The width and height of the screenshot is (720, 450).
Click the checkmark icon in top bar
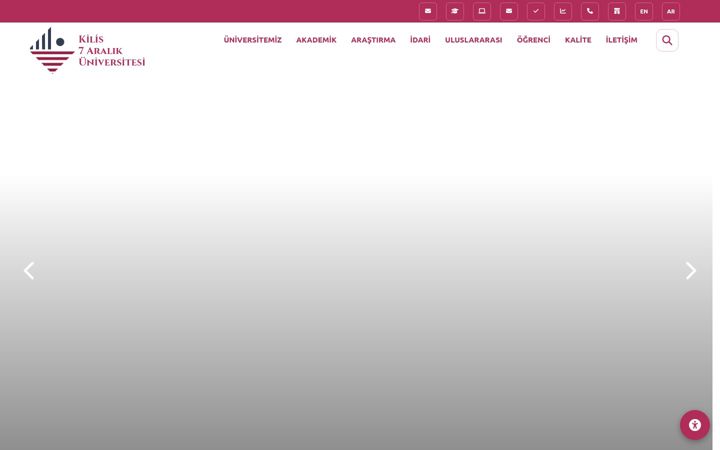pos(536,11)
